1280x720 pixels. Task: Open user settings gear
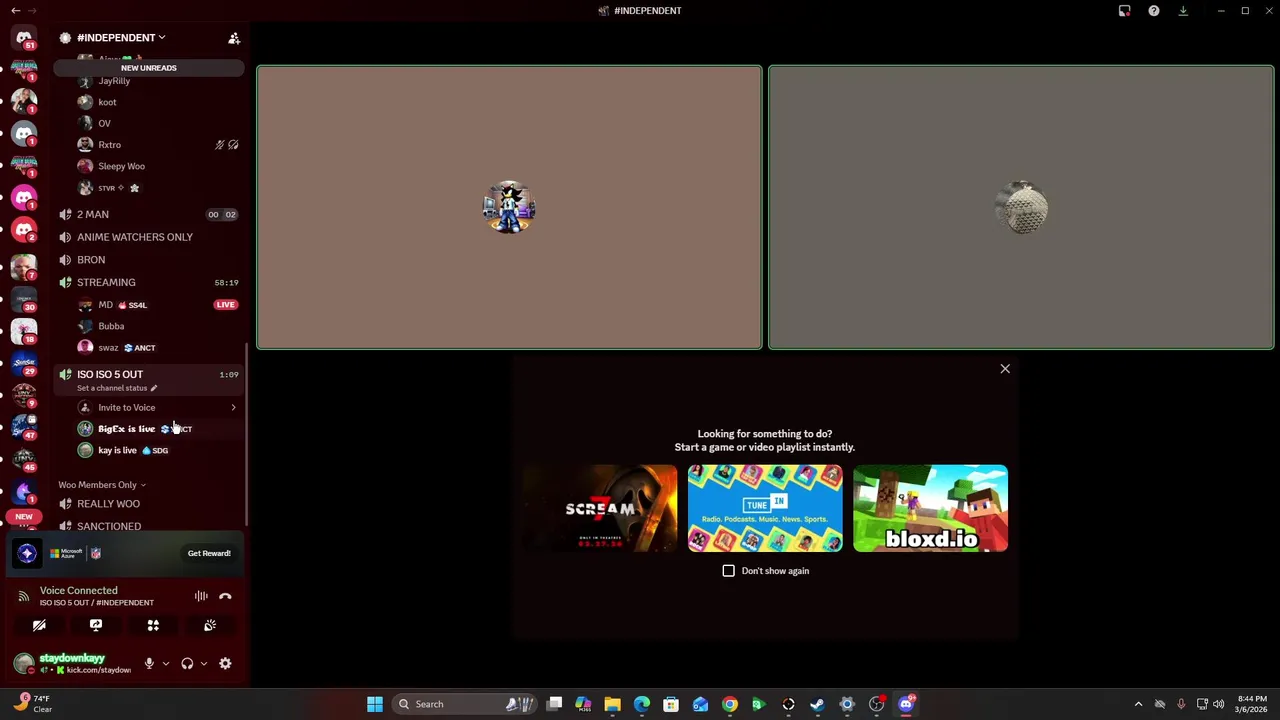coord(225,664)
